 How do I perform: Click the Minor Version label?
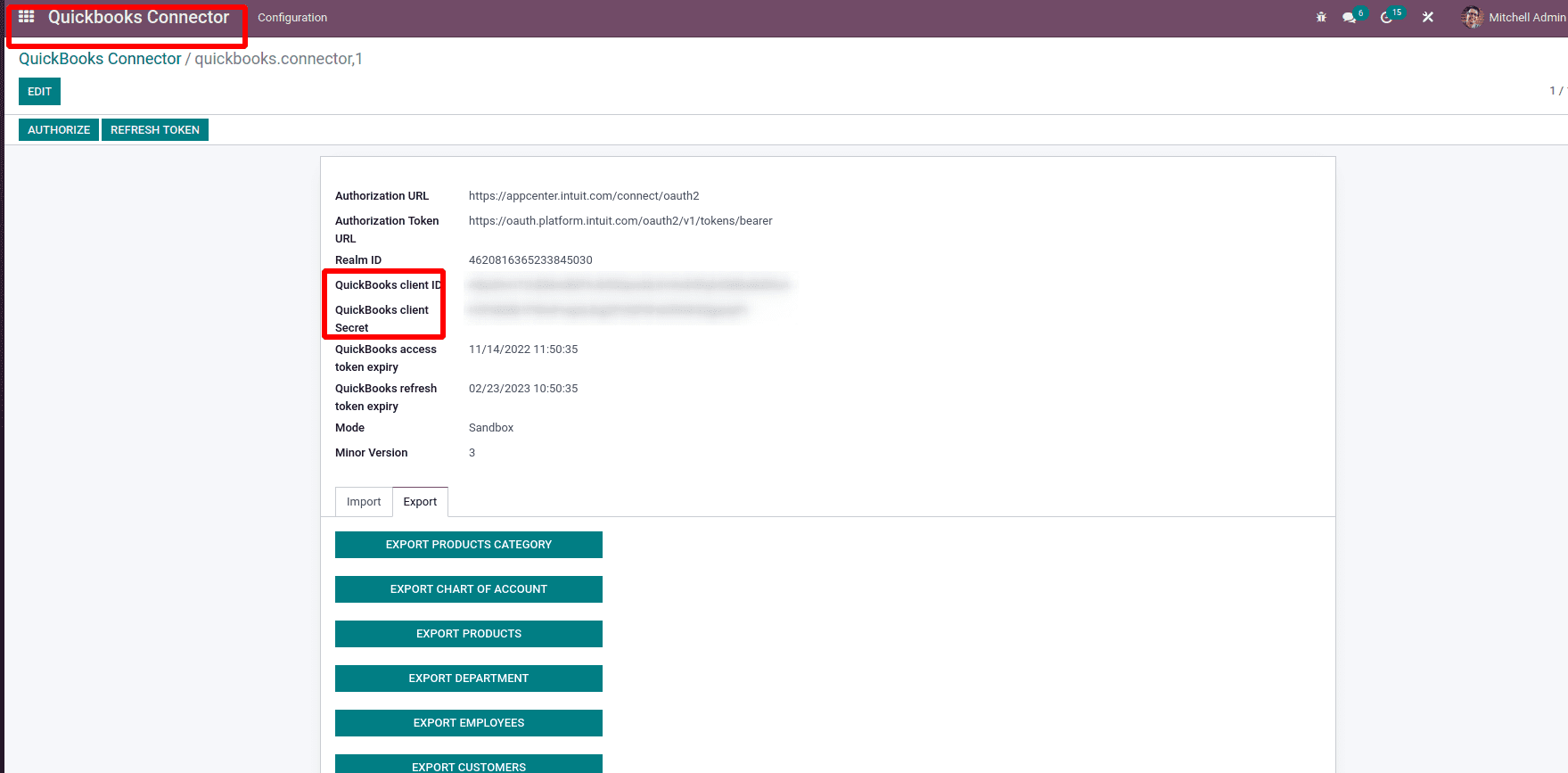(x=371, y=453)
